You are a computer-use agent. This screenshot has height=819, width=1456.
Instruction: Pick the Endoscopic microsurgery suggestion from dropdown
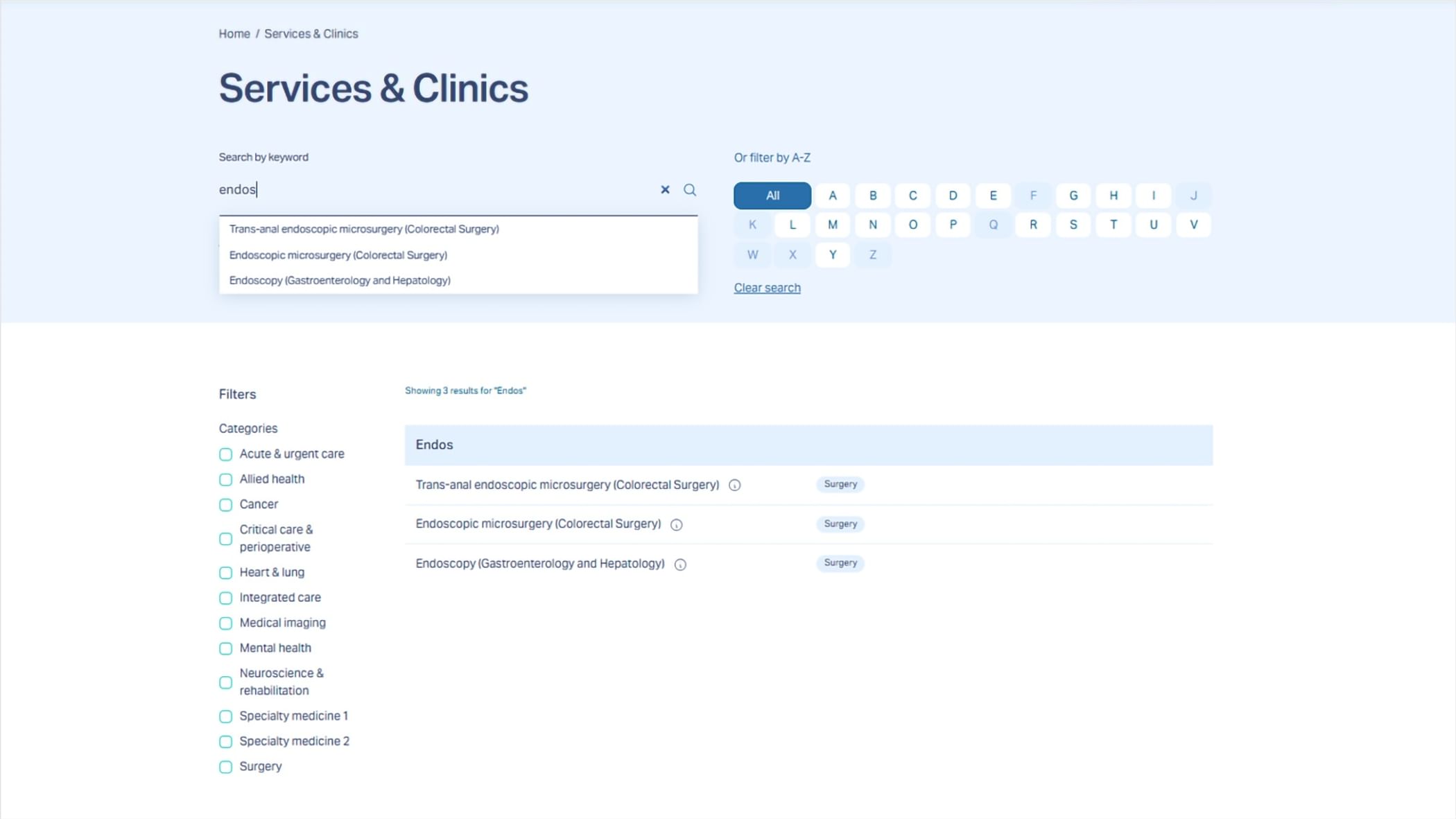338,255
